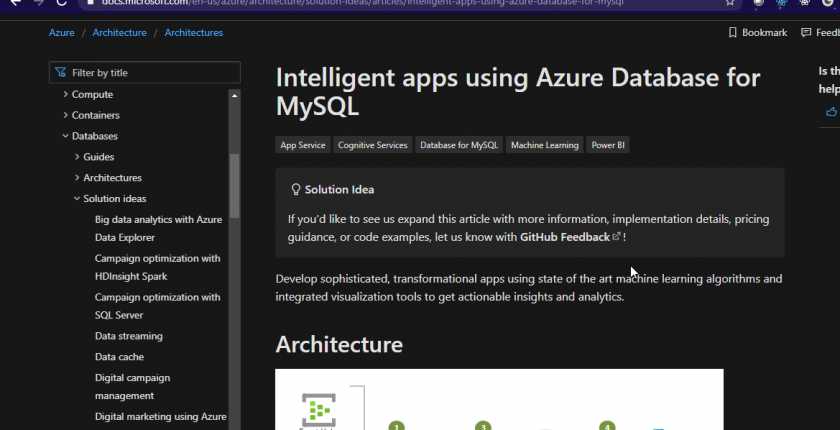Viewport: 840px width, 430px height.
Task: Open Data streaming article in sidebar
Action: pyautogui.click(x=128, y=337)
